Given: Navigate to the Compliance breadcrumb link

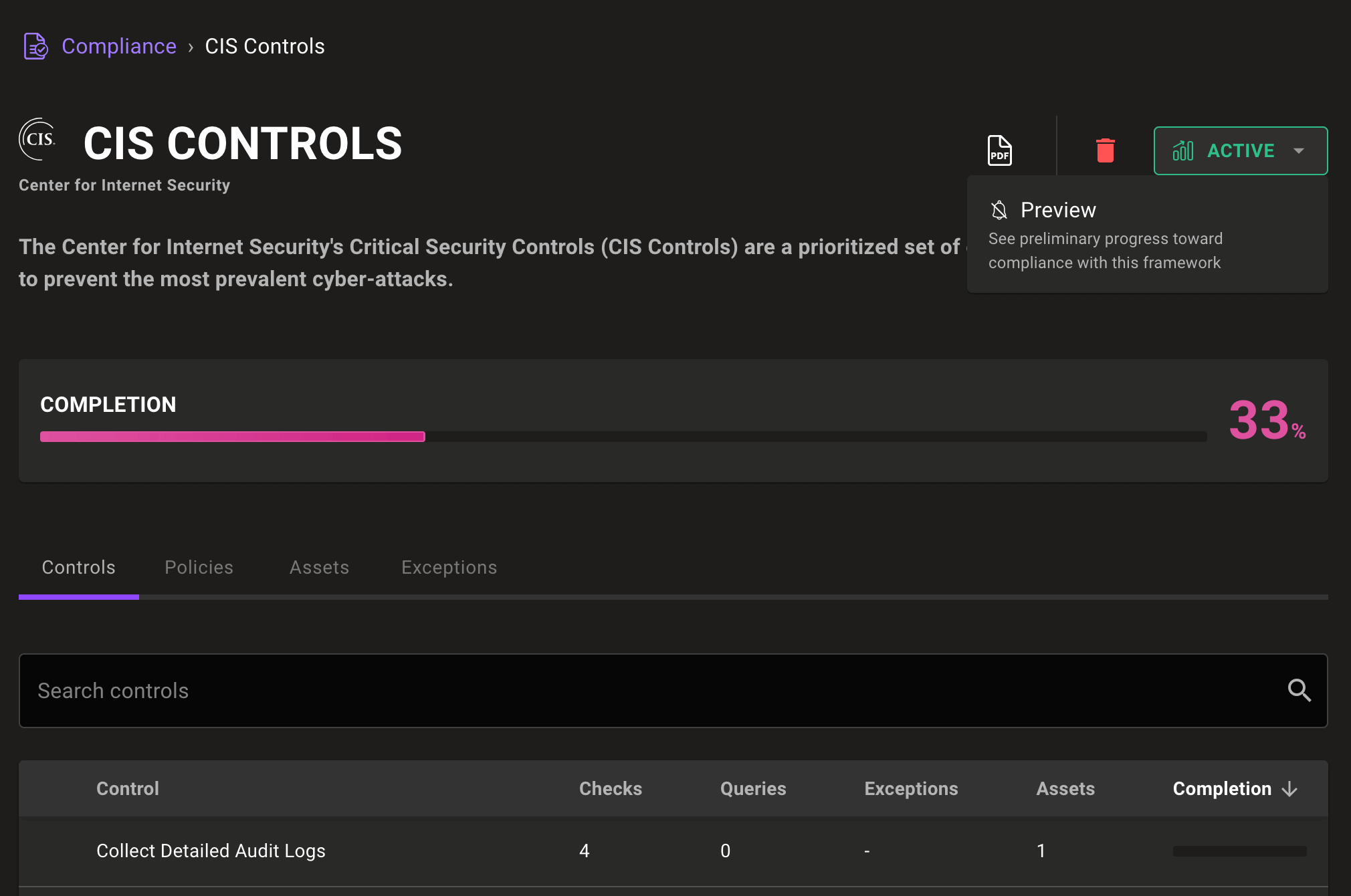Looking at the screenshot, I should pyautogui.click(x=119, y=46).
